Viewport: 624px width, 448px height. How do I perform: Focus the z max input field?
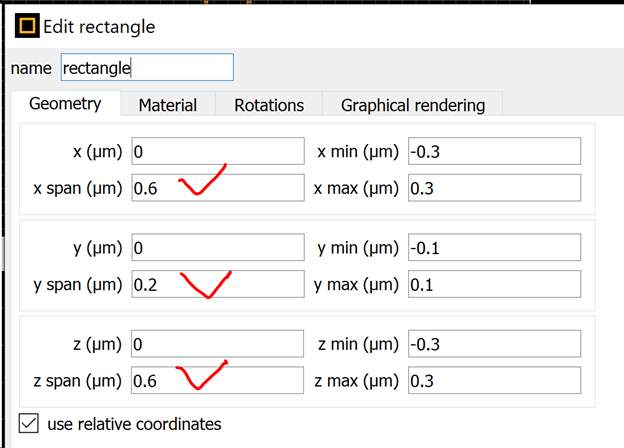(494, 380)
